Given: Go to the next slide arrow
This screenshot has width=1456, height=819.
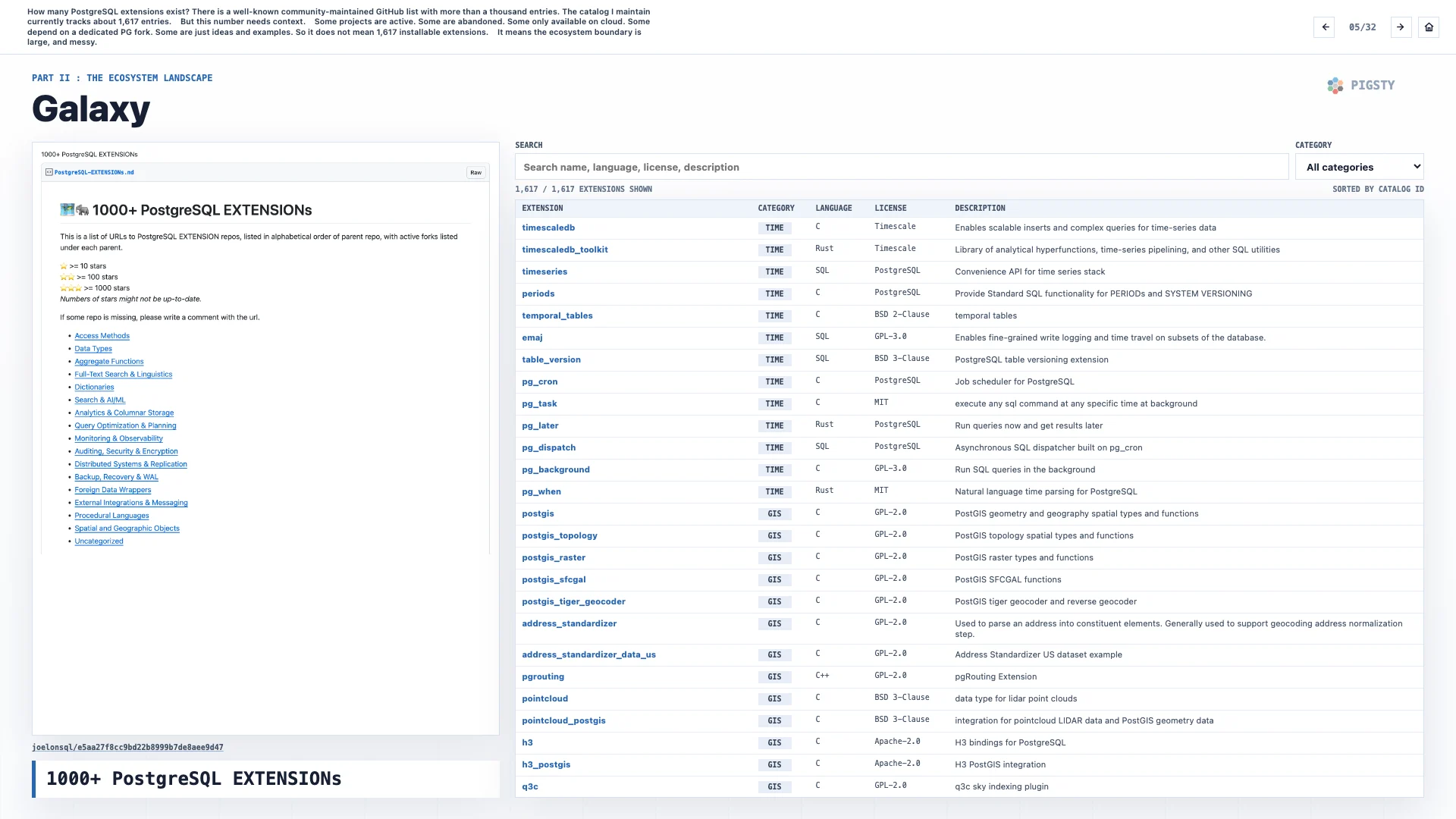Looking at the screenshot, I should point(1401,27).
